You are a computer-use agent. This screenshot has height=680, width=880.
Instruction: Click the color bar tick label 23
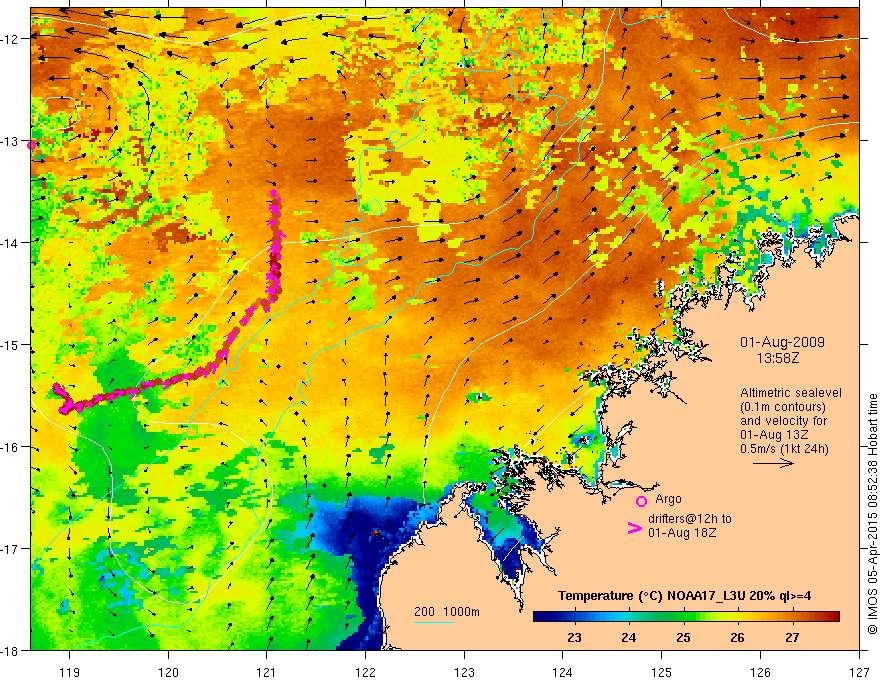click(574, 637)
